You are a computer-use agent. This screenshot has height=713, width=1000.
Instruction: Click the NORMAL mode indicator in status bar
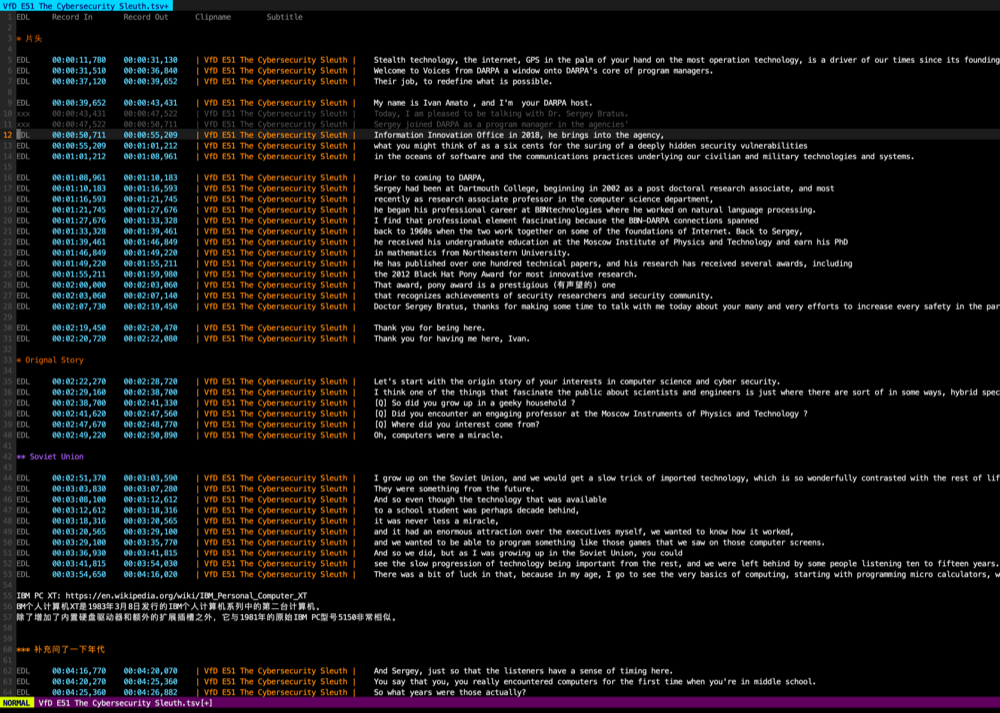click(x=17, y=703)
